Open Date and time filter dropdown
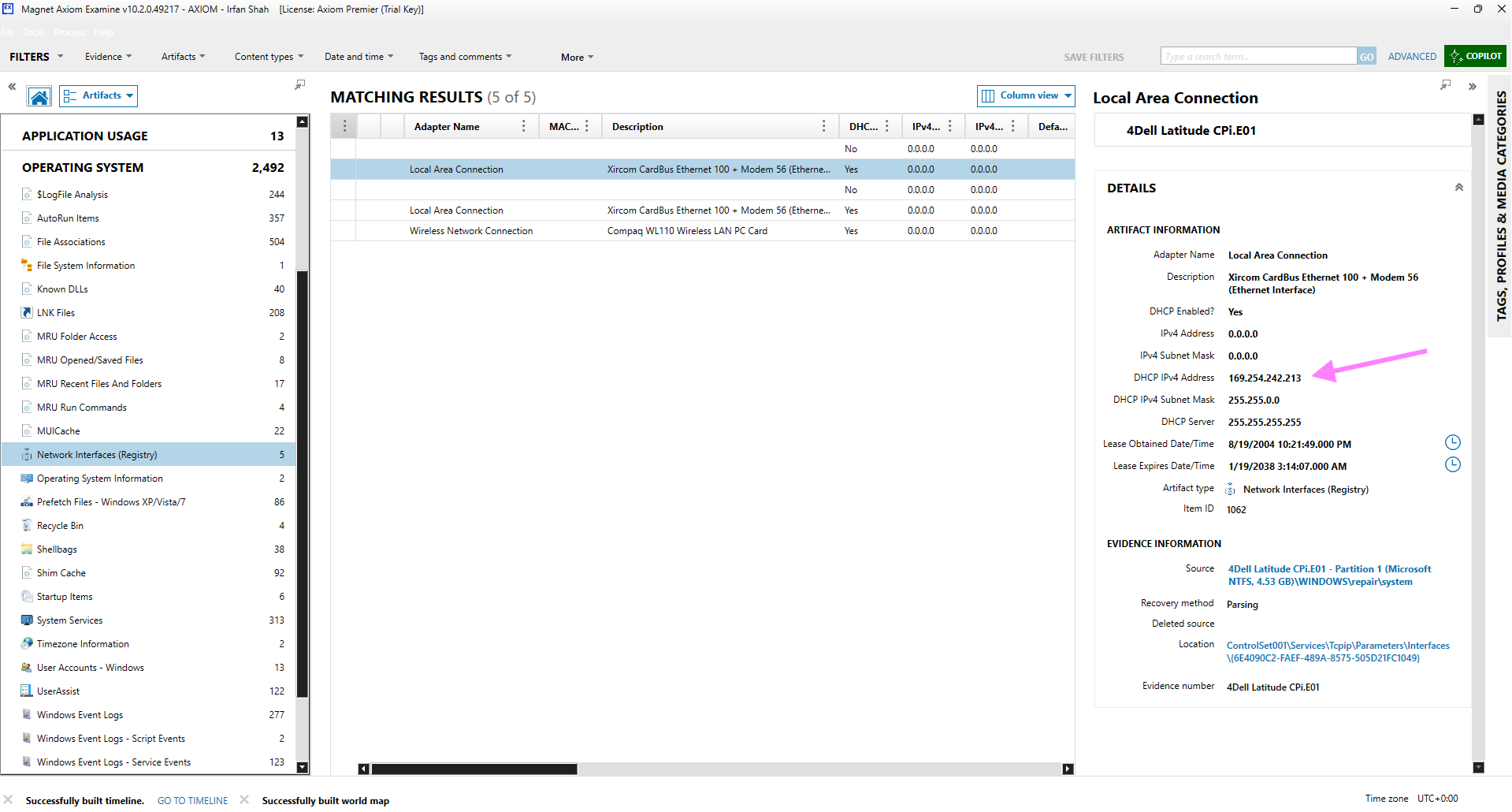This screenshot has height=812, width=1512. 358,57
